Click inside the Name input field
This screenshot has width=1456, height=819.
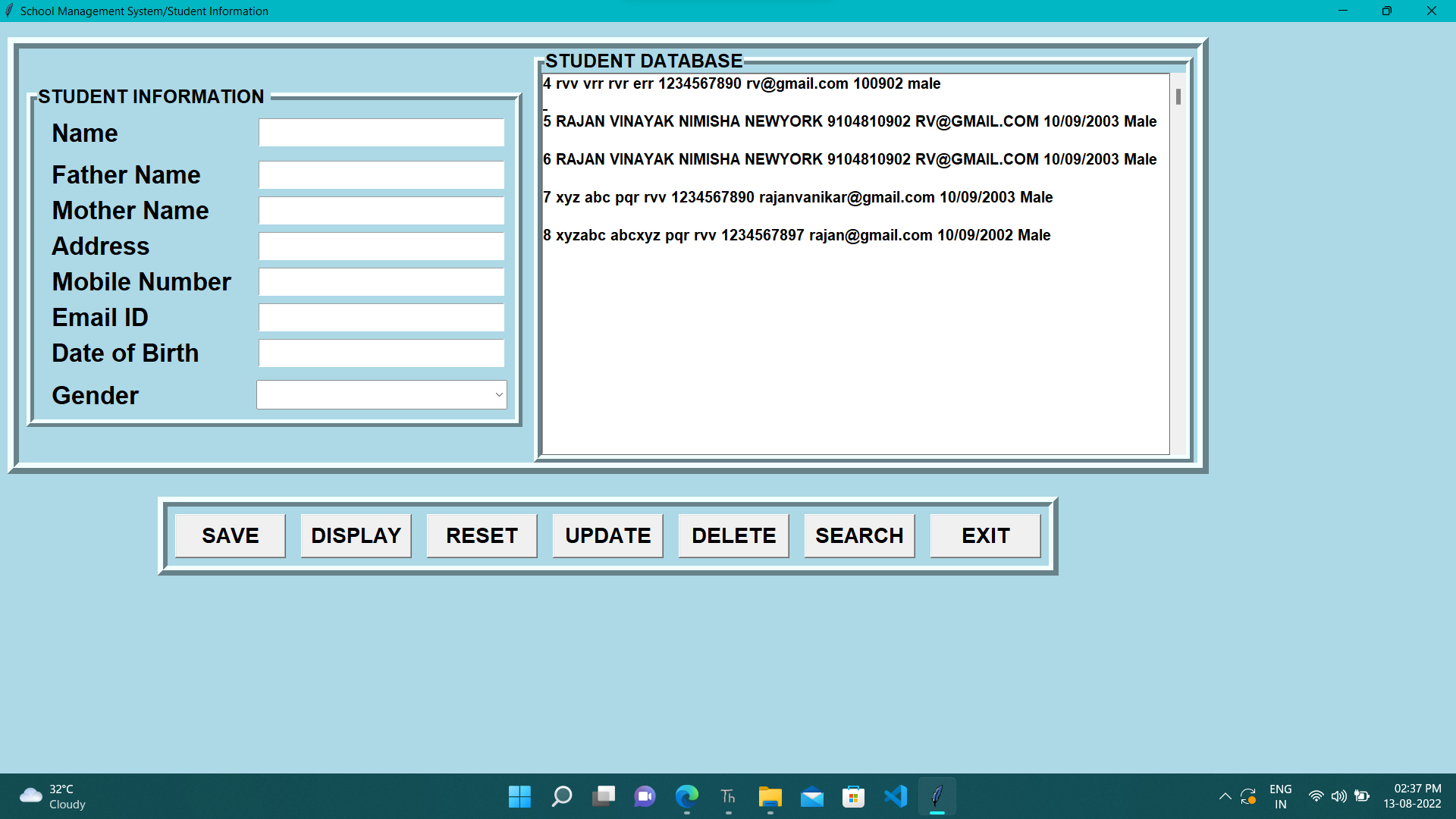coord(381,132)
